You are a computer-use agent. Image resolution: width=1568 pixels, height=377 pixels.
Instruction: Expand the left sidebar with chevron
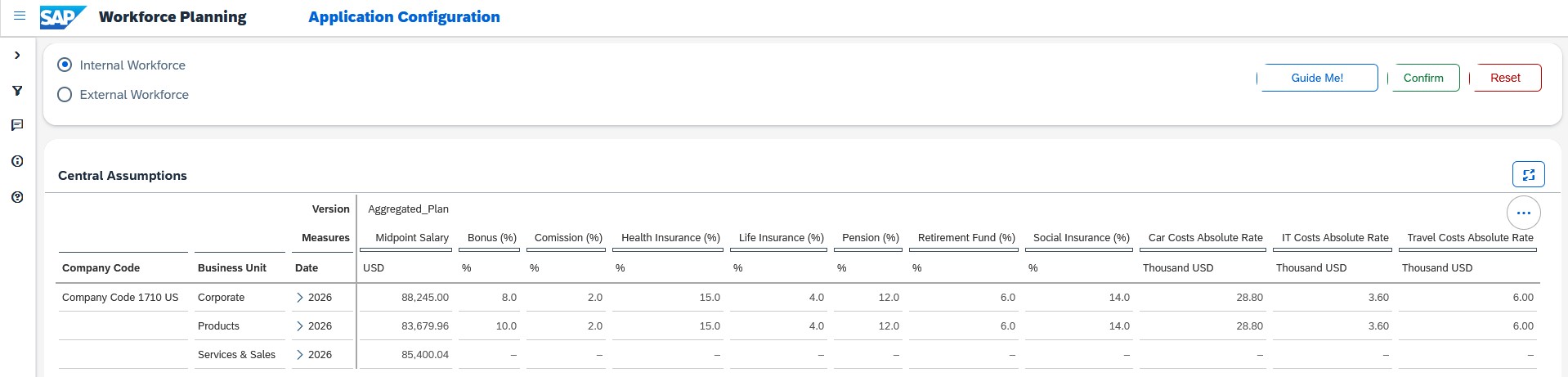click(17, 55)
